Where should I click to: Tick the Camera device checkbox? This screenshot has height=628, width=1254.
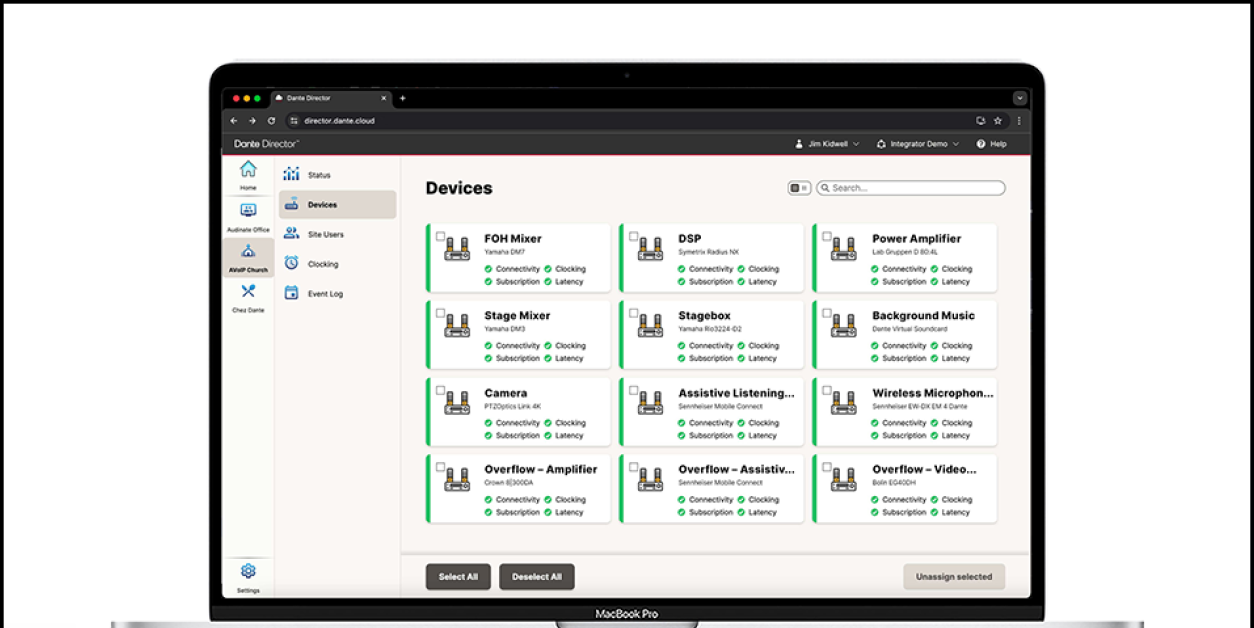click(441, 391)
